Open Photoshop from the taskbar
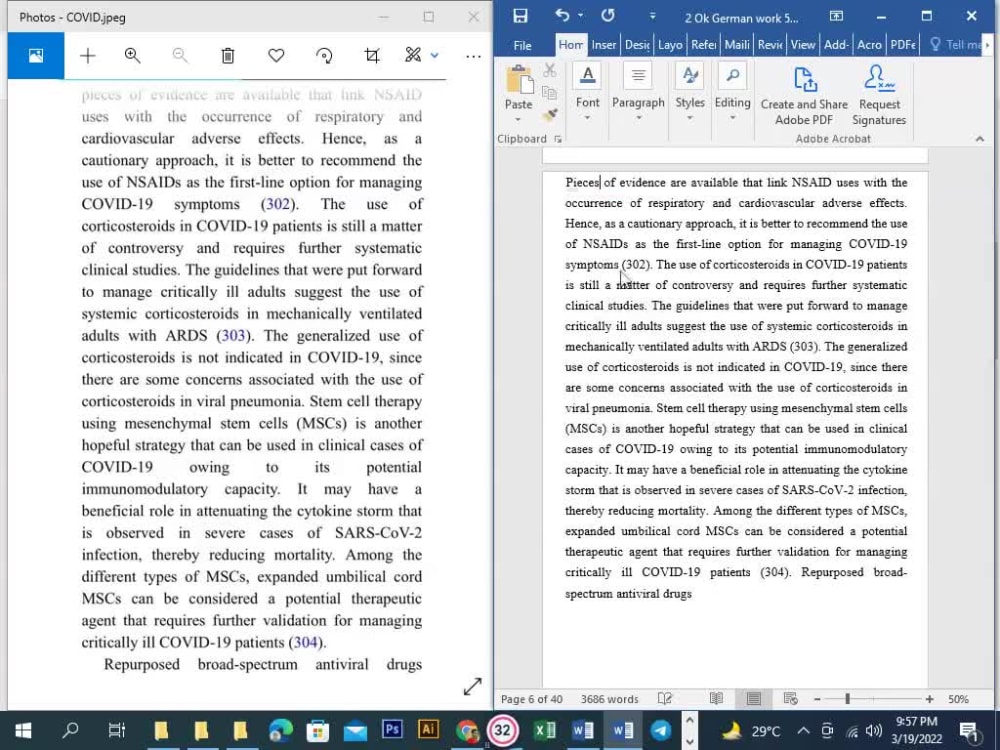1000x750 pixels. coord(392,729)
